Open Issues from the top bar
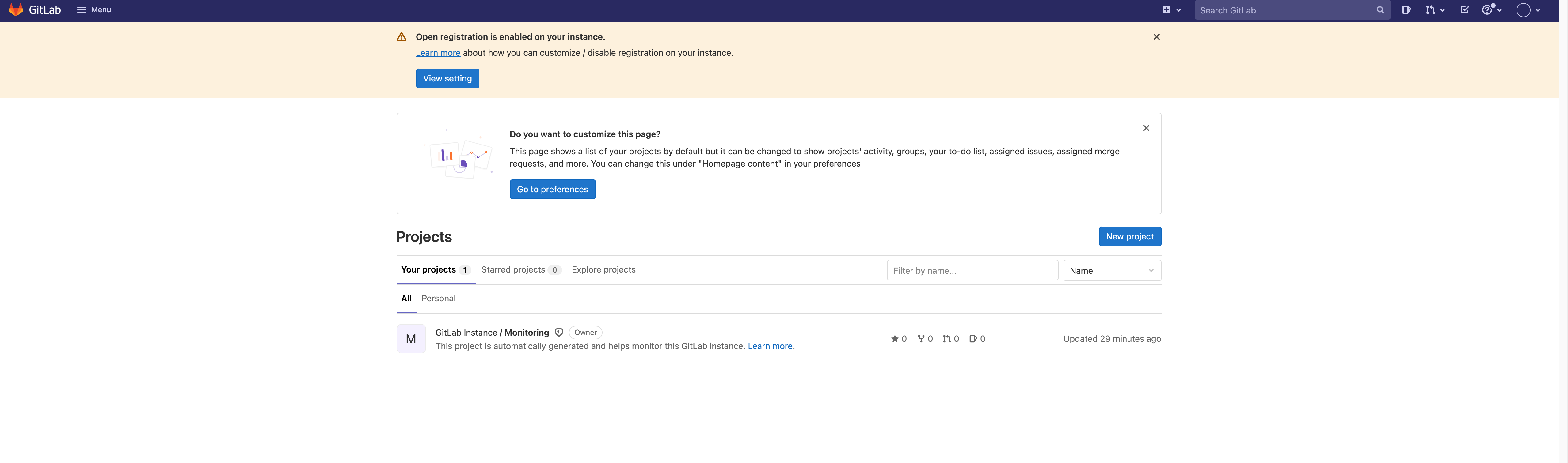Viewport: 1568px width, 463px height. pyautogui.click(x=1406, y=10)
